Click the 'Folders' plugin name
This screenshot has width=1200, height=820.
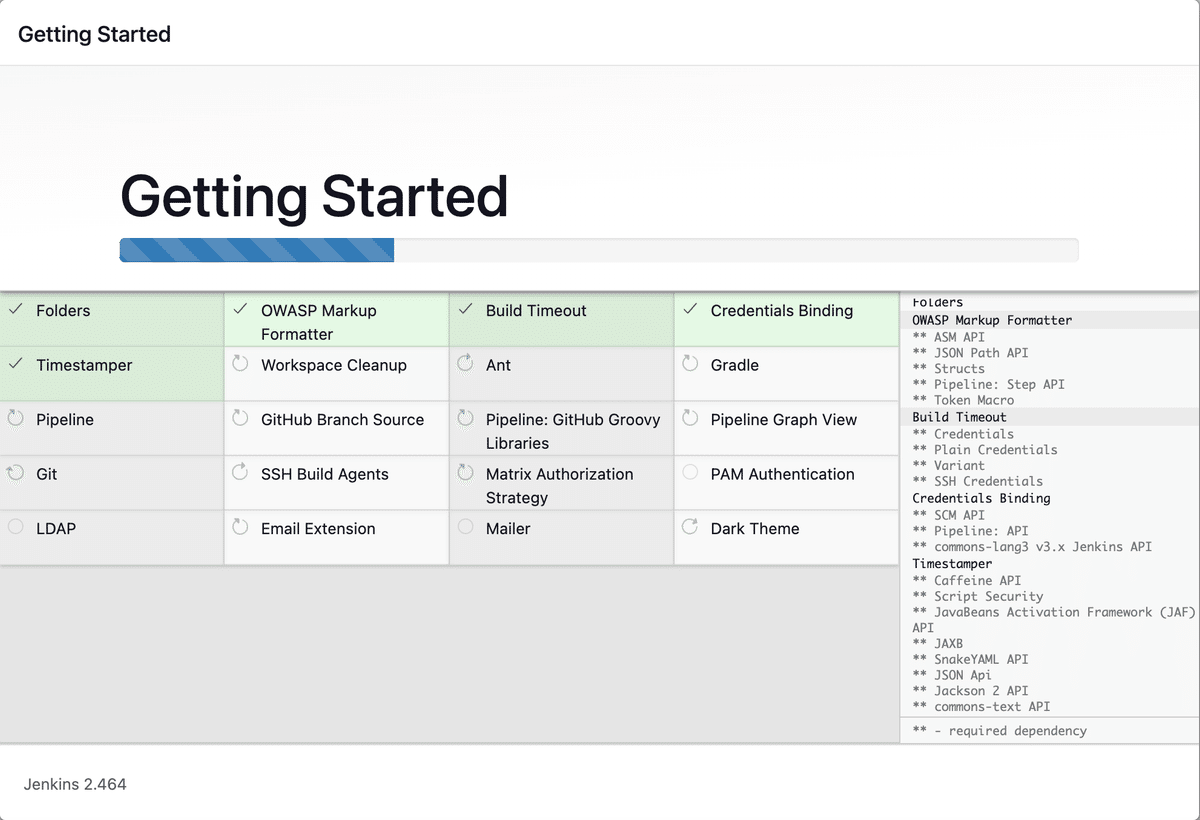click(x=63, y=311)
